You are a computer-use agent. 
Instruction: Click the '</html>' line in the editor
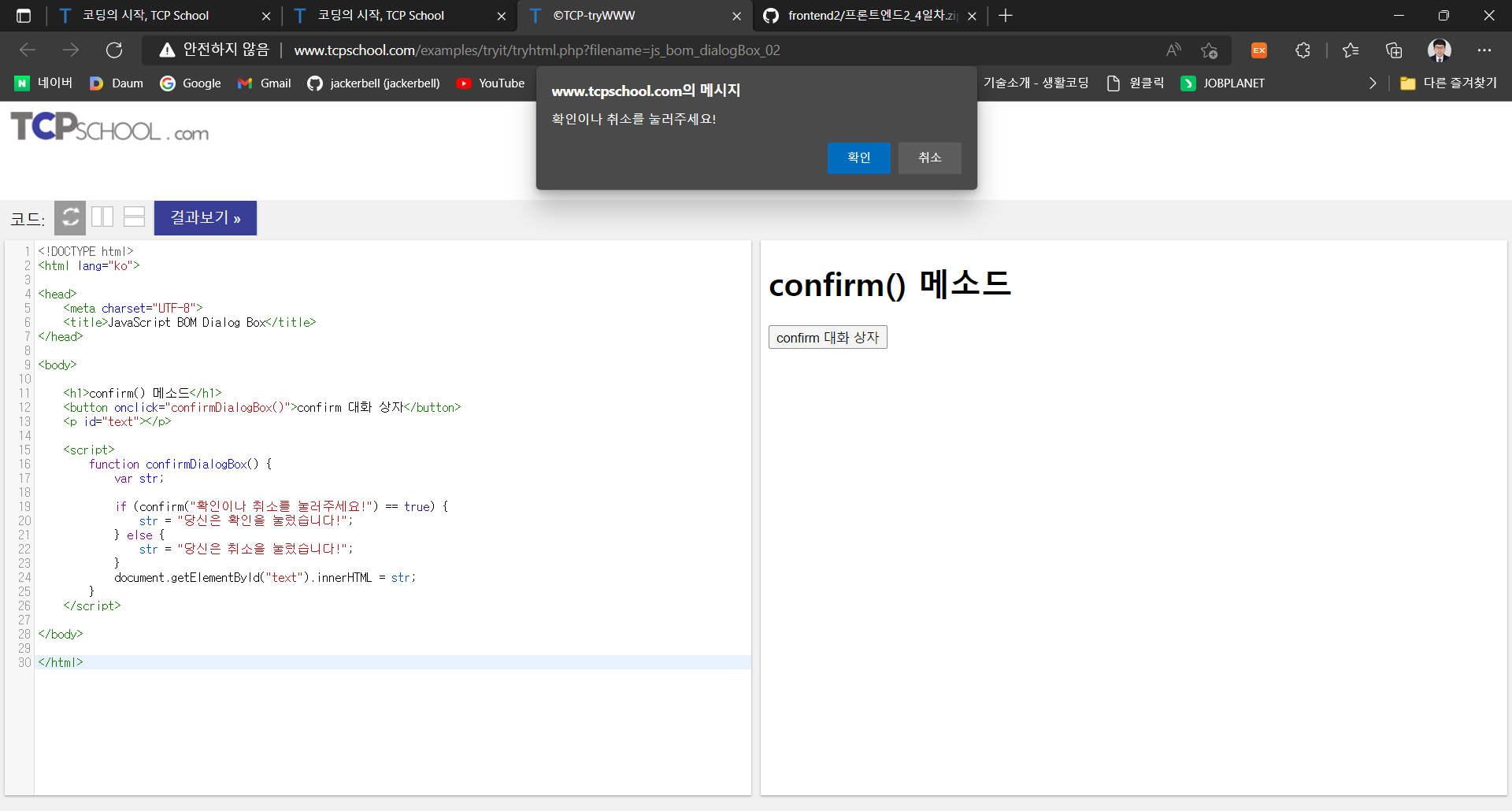click(x=61, y=662)
